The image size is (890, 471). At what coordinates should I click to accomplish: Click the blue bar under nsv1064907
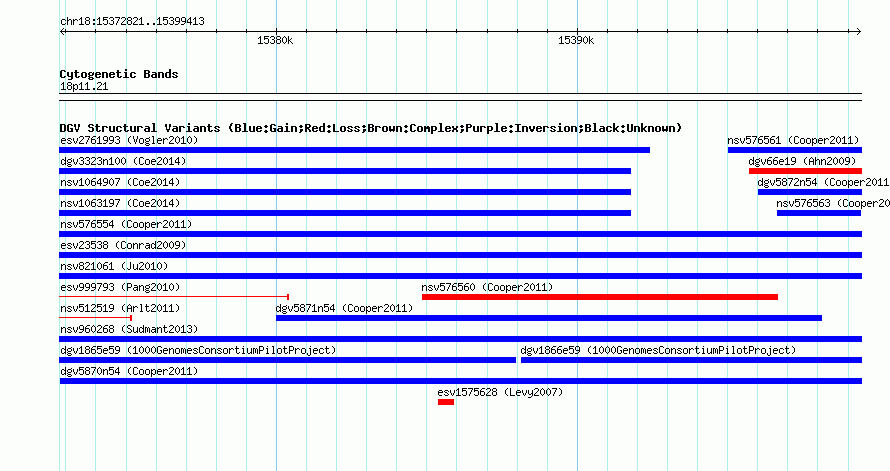345,192
